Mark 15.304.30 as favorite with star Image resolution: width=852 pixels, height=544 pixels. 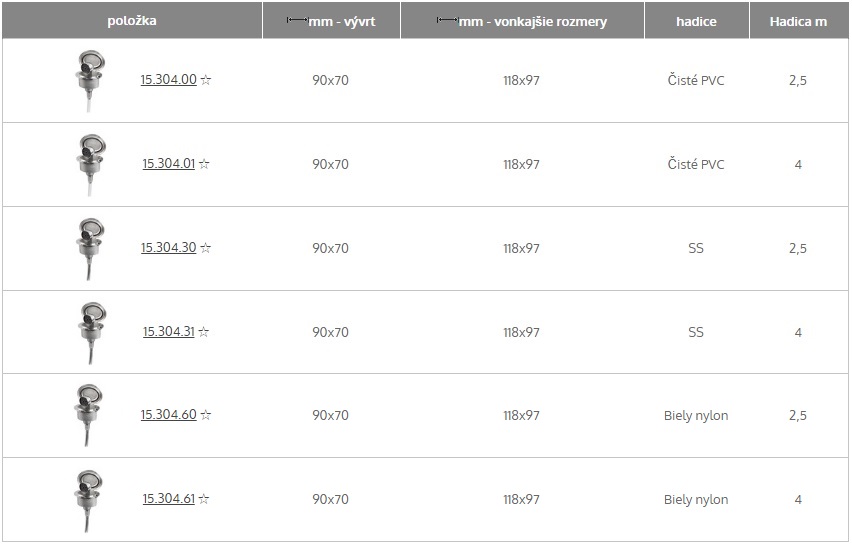pos(205,248)
